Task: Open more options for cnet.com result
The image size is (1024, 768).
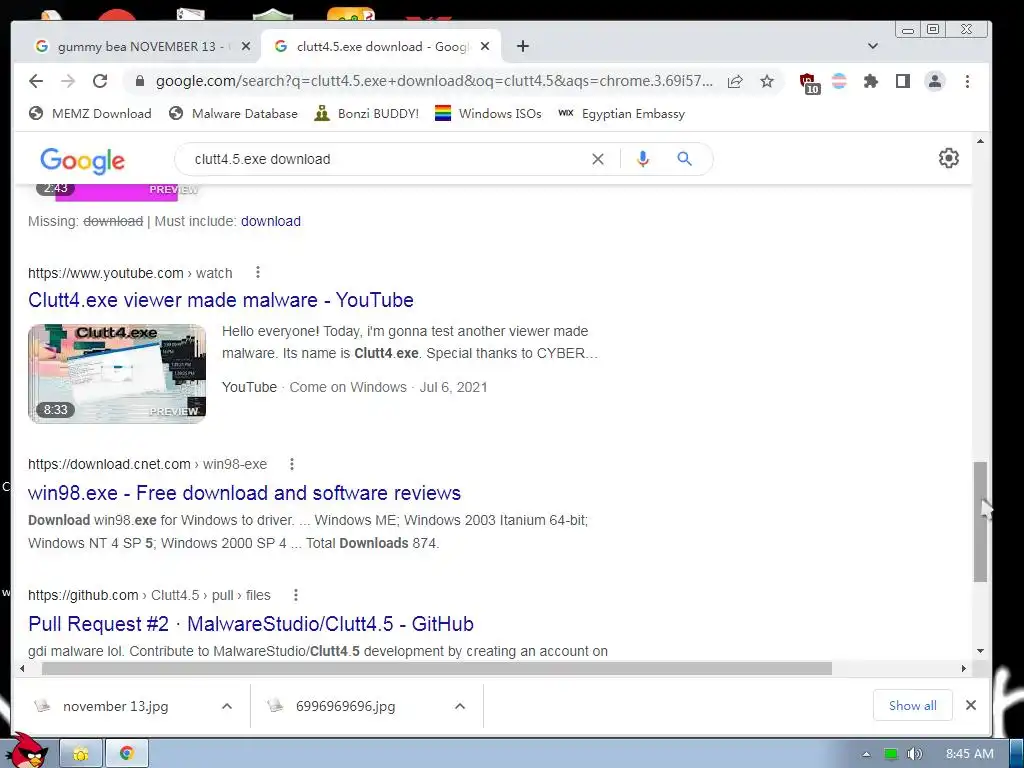Action: point(292,464)
